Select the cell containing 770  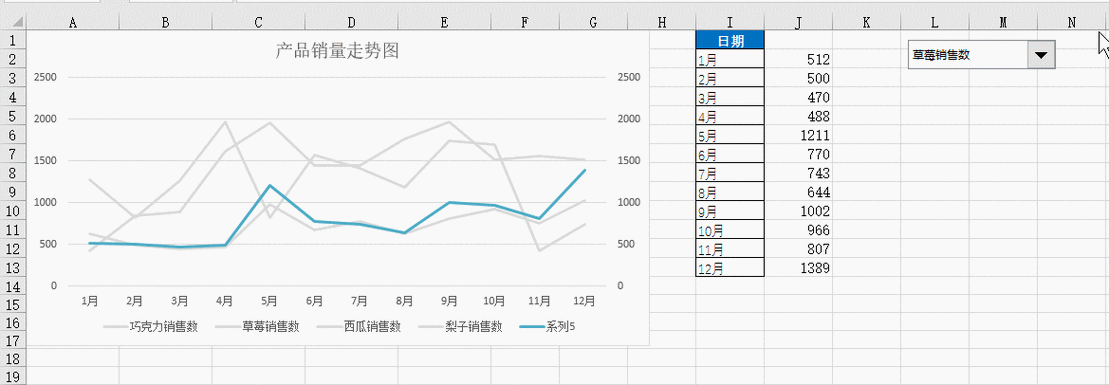pyautogui.click(x=798, y=154)
